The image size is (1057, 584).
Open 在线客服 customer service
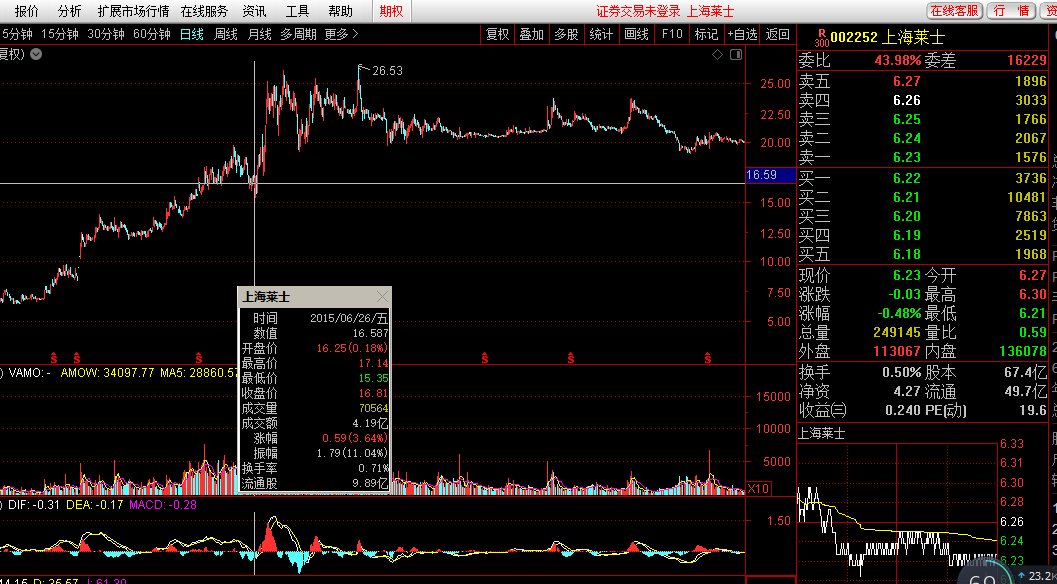point(953,11)
